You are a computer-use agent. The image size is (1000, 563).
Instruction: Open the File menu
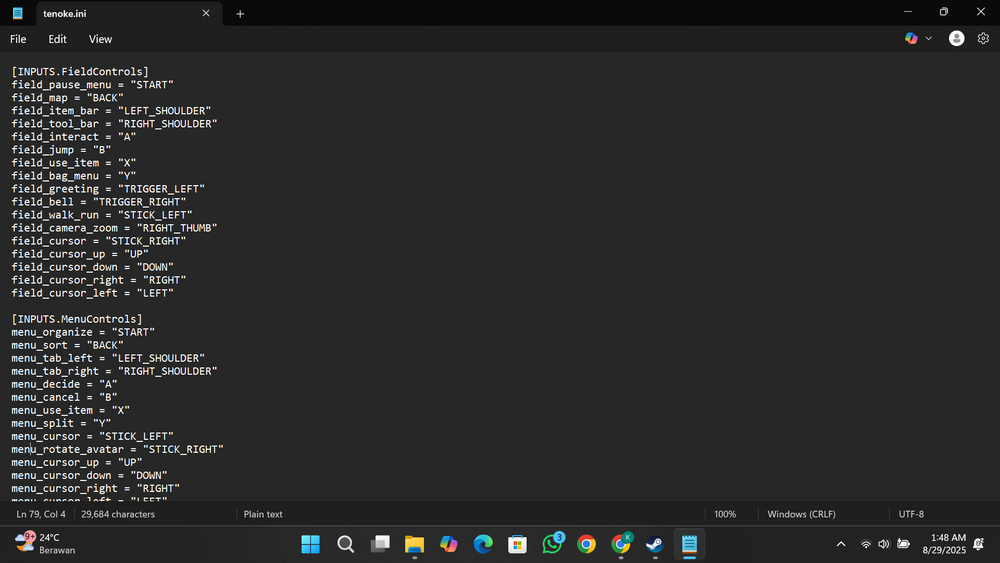click(18, 39)
